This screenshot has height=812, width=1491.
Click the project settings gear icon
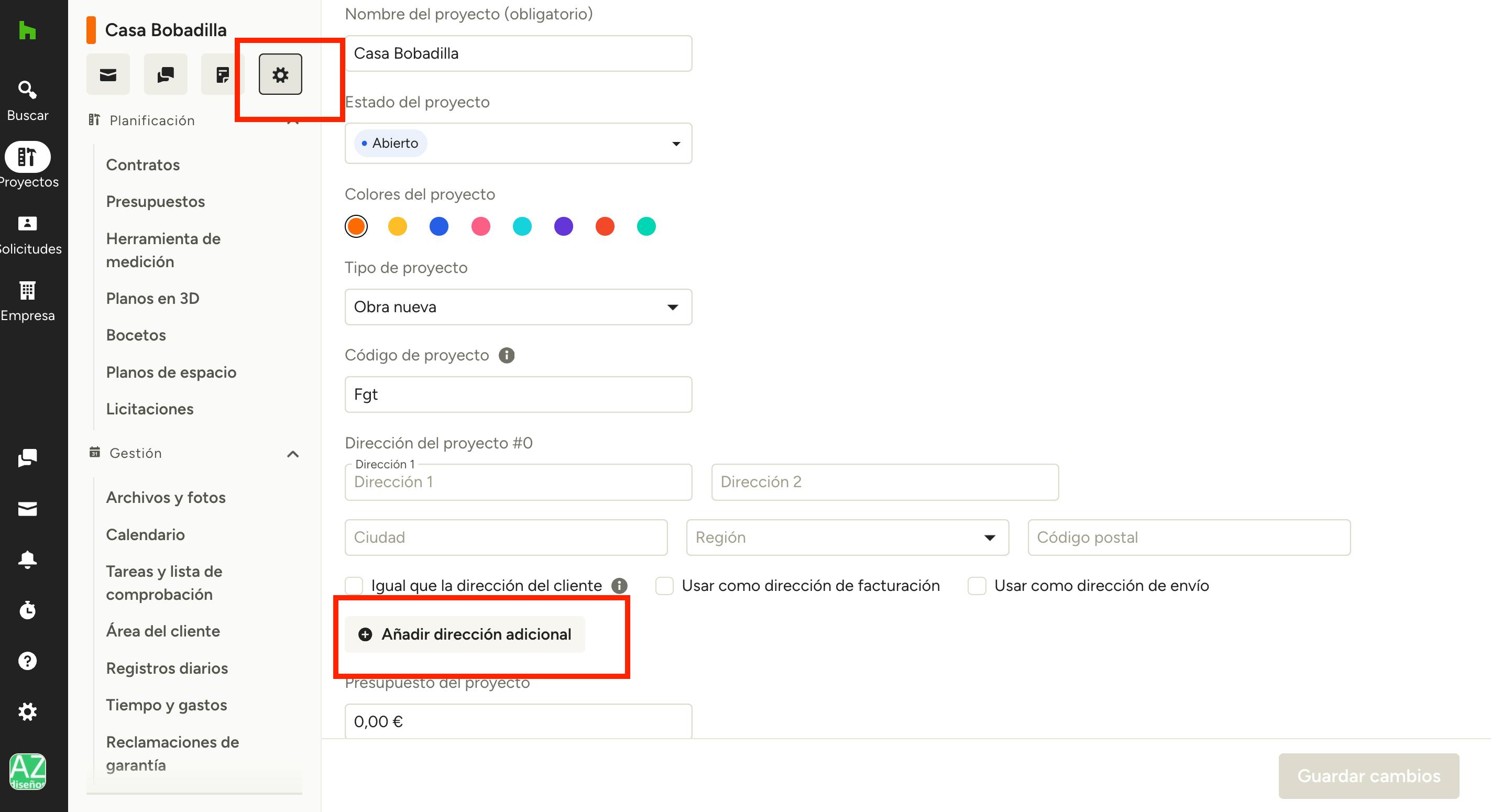[x=280, y=74]
